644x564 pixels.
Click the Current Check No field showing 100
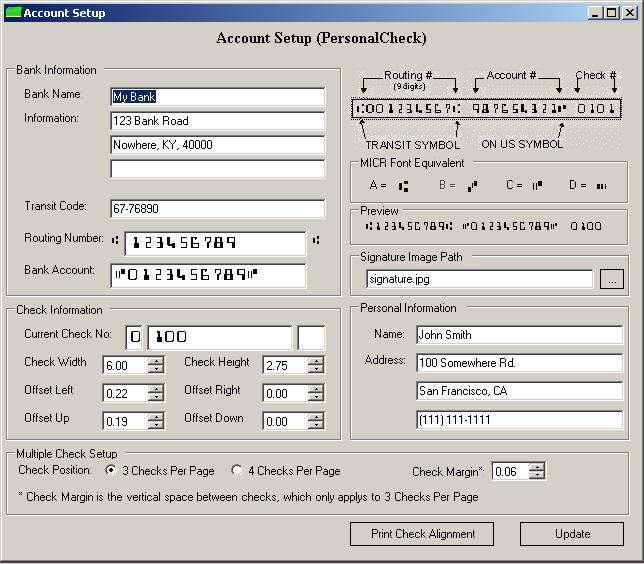tap(219, 338)
